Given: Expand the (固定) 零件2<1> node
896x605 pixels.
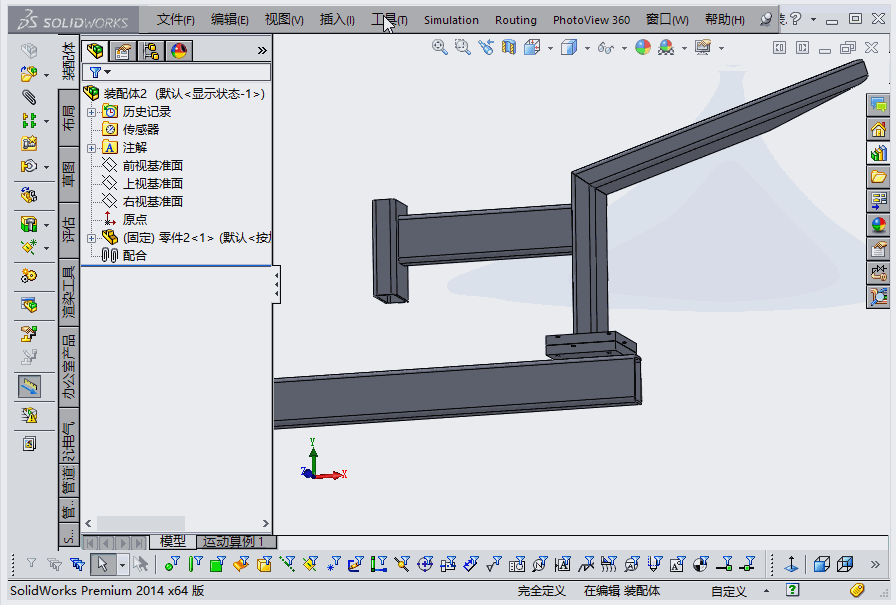Looking at the screenshot, I should [91, 238].
